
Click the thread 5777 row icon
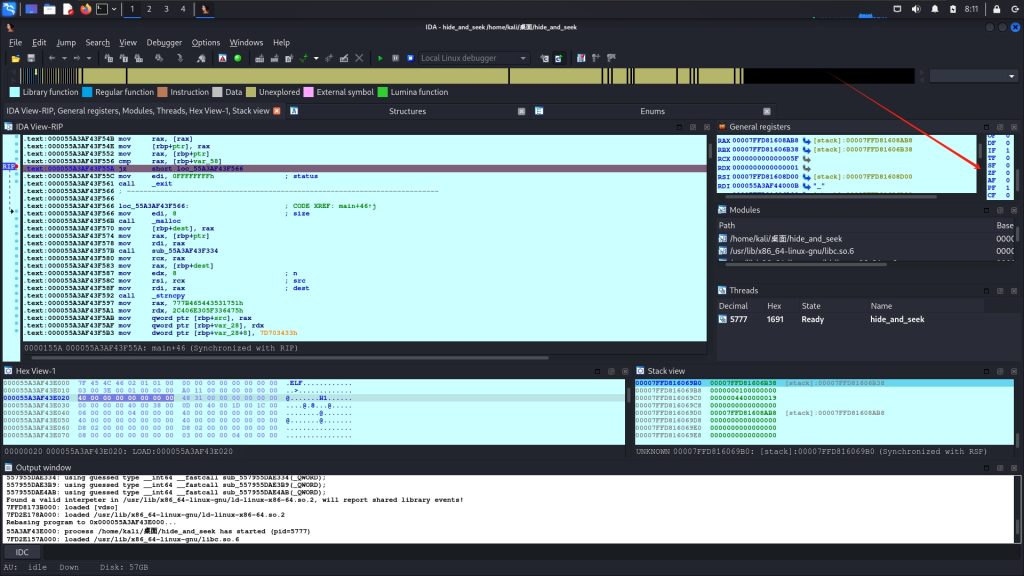723,319
